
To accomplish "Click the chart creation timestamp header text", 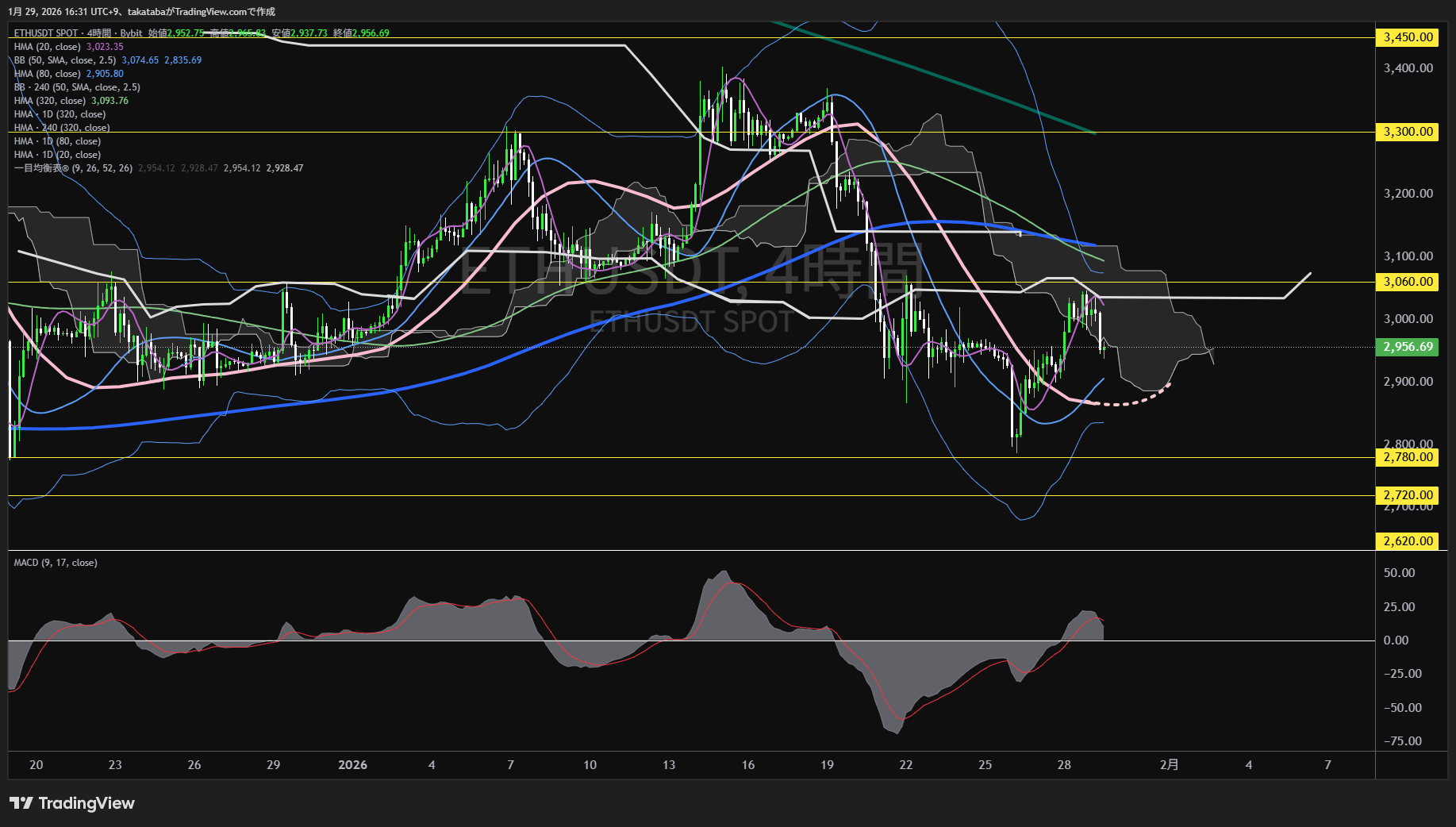I will (x=142, y=12).
